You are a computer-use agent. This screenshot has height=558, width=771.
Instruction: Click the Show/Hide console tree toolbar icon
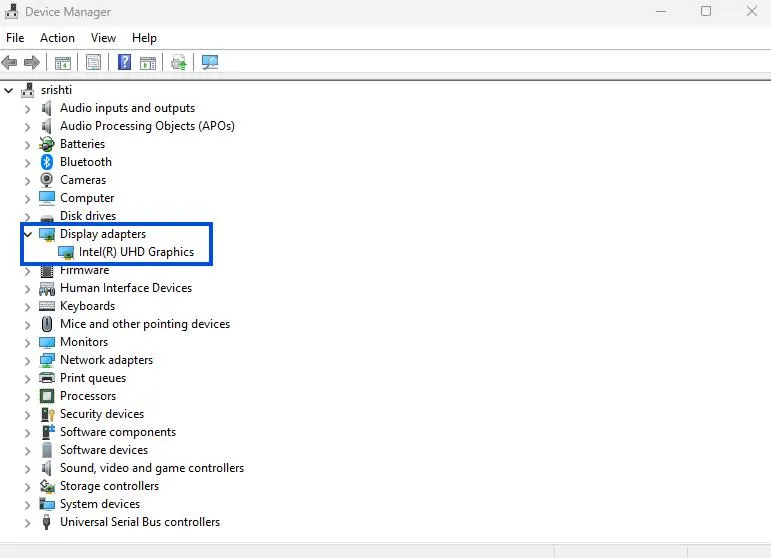tap(62, 62)
